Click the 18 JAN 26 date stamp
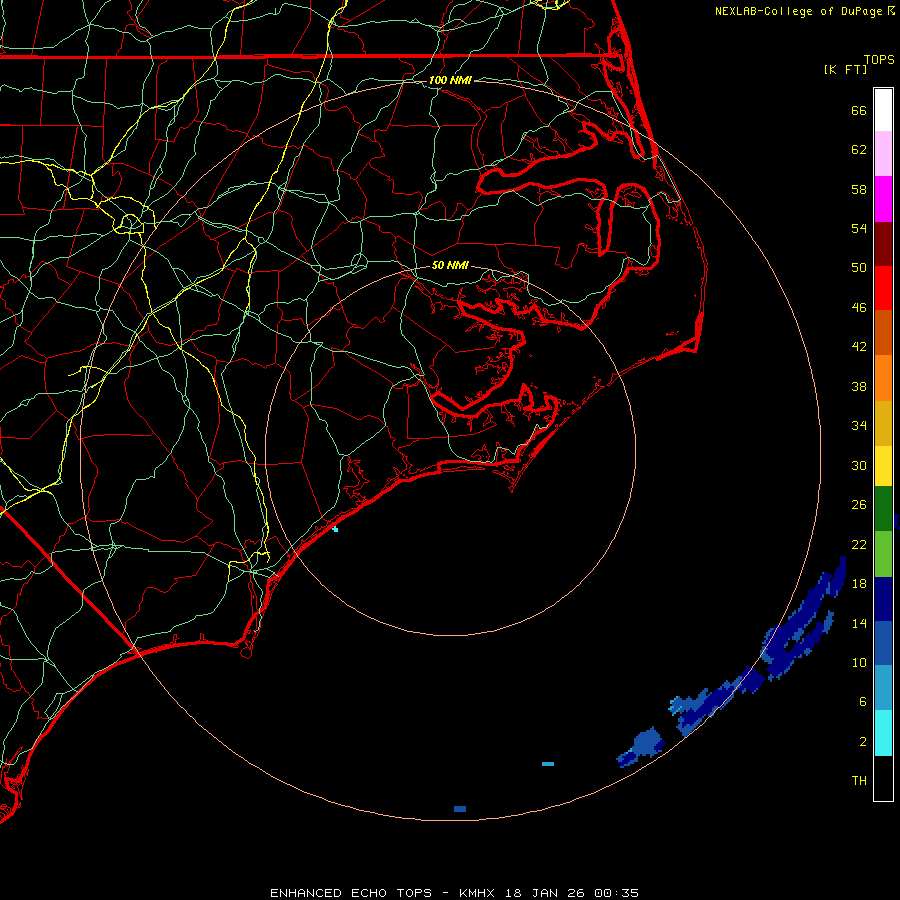The width and height of the screenshot is (900, 900). (x=546, y=893)
